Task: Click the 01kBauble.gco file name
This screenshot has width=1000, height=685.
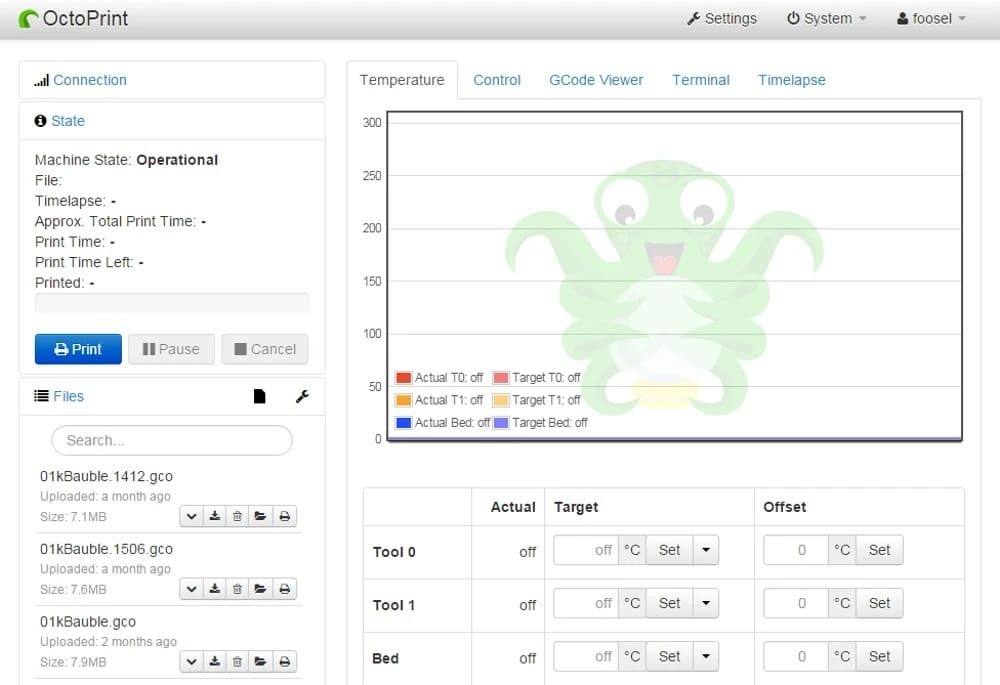Action: pyautogui.click(x=88, y=622)
